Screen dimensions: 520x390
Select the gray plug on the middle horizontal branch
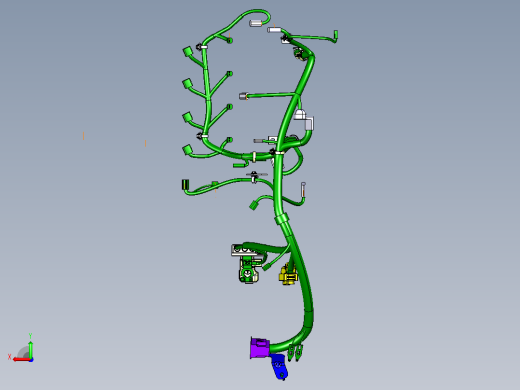tap(243, 96)
